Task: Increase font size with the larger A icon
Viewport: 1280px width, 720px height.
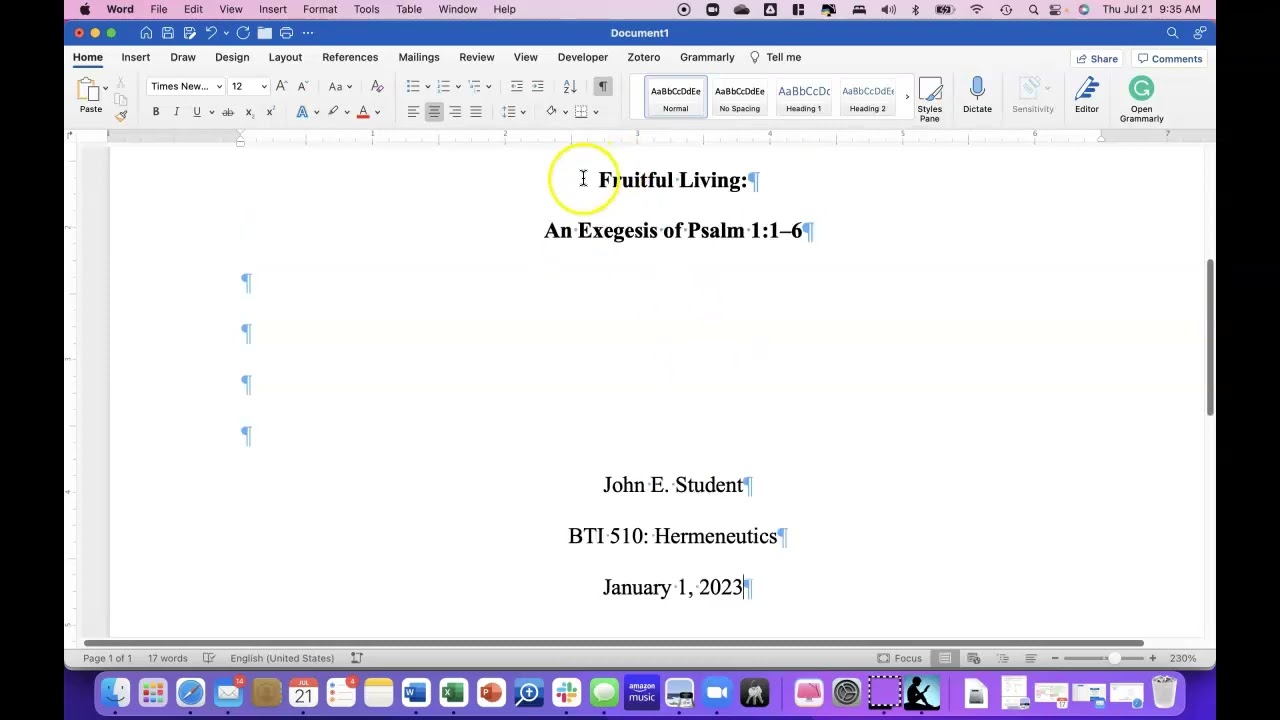Action: (x=282, y=86)
